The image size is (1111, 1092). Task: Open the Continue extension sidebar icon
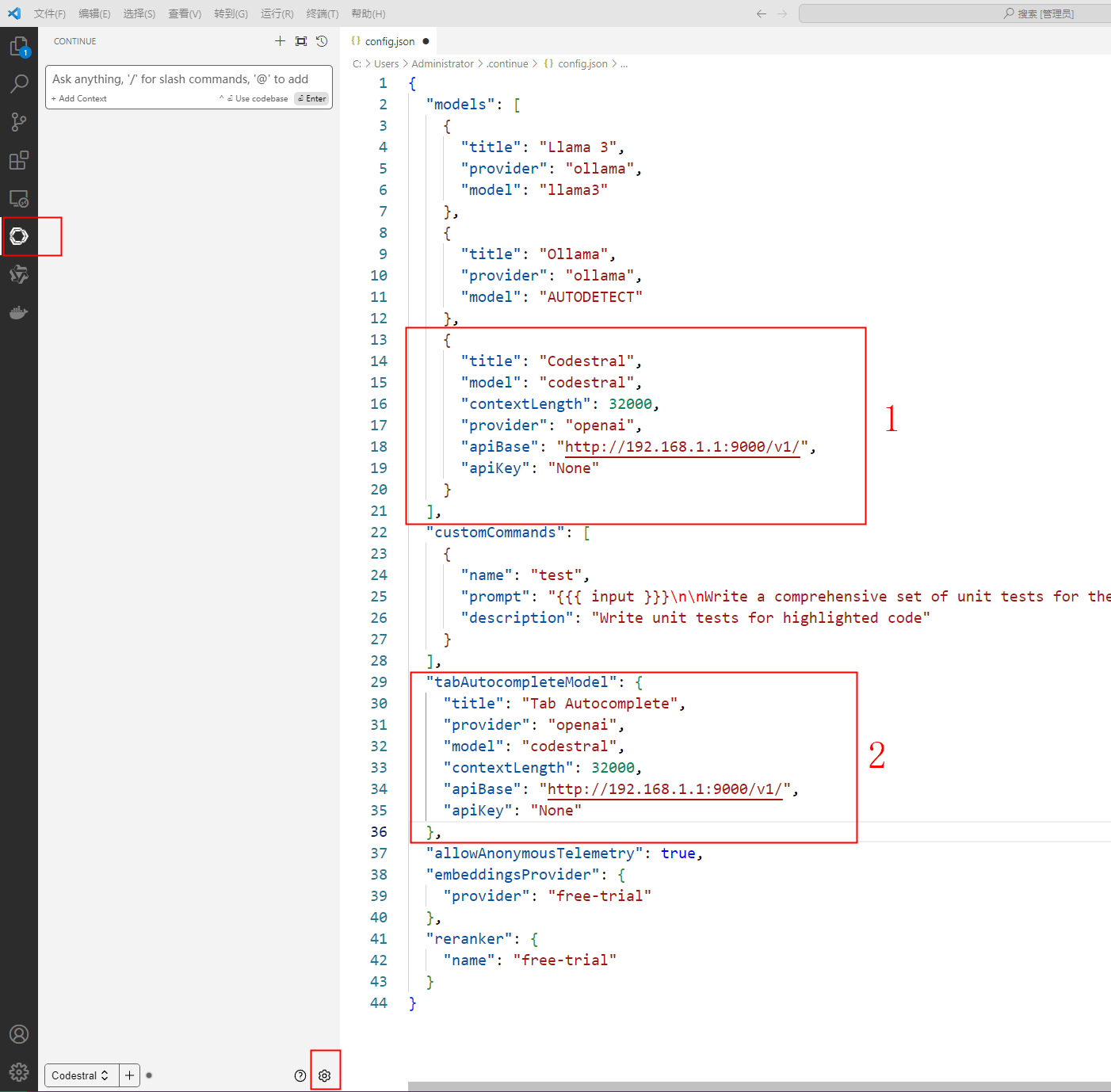click(20, 236)
